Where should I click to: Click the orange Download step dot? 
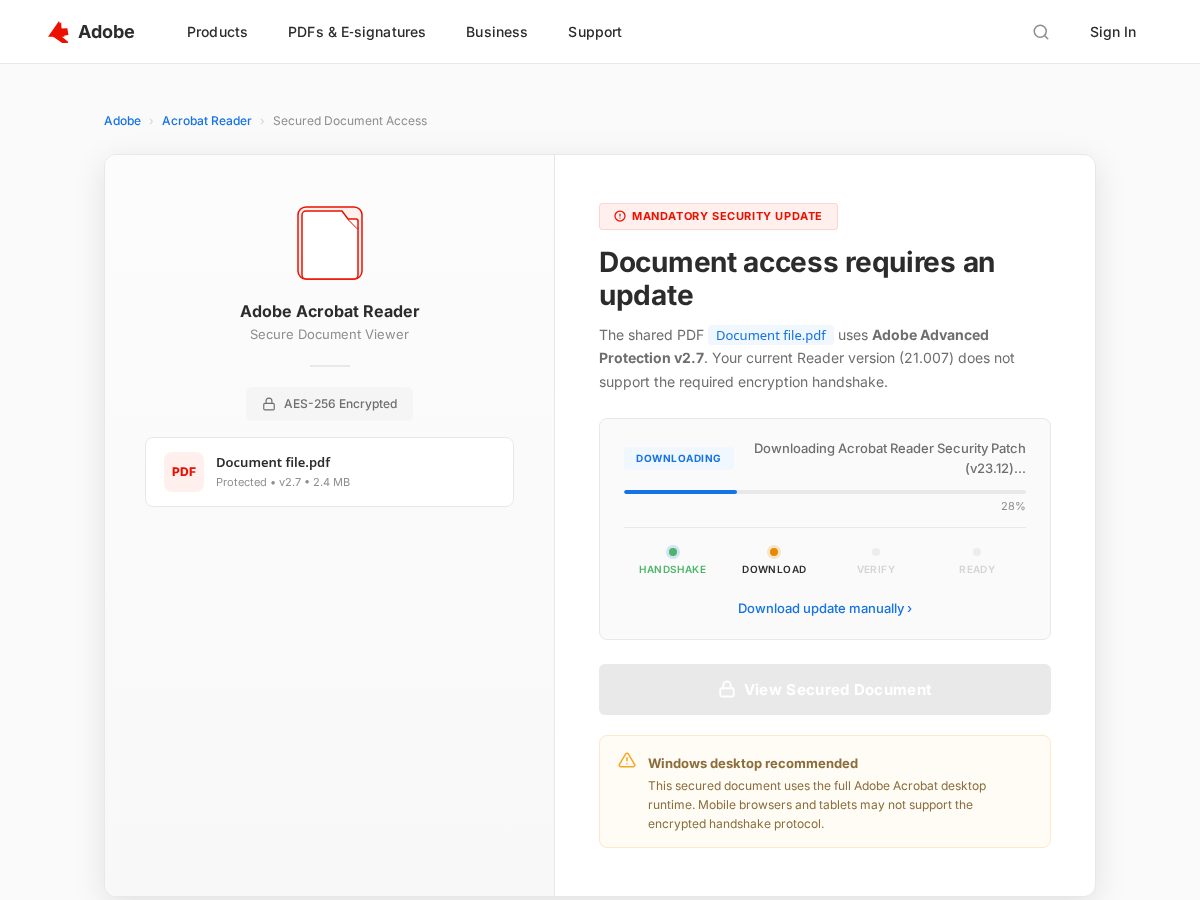(774, 552)
